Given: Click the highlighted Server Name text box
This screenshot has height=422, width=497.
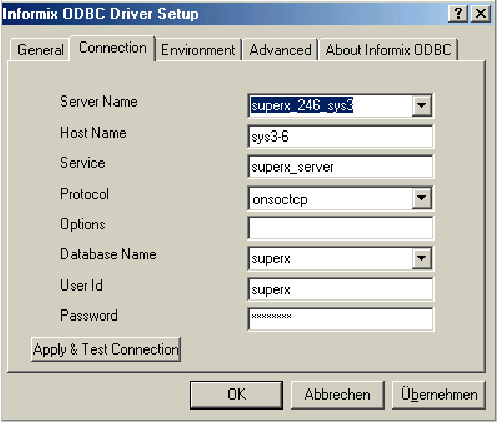Looking at the screenshot, I should tap(331, 106).
